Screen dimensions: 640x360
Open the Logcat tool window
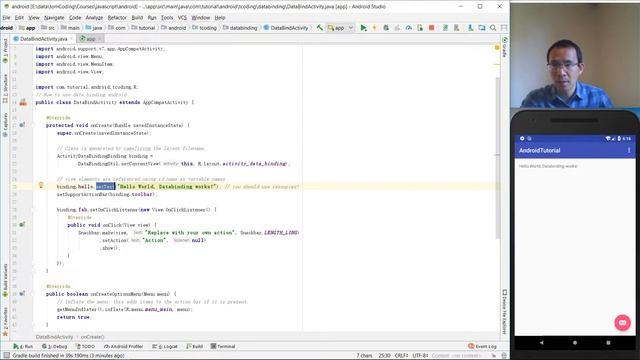point(165,346)
